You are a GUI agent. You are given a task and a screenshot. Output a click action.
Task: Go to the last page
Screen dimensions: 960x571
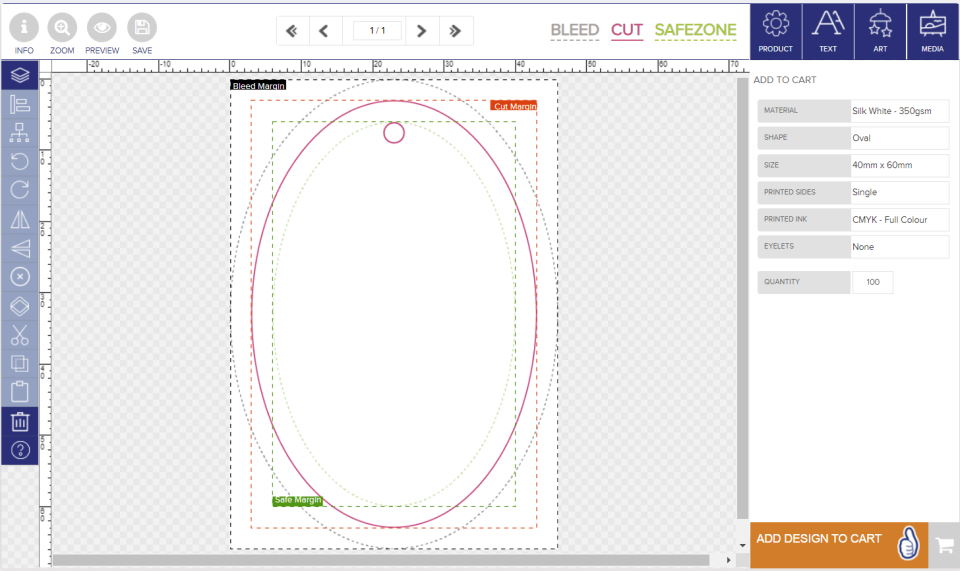point(455,31)
